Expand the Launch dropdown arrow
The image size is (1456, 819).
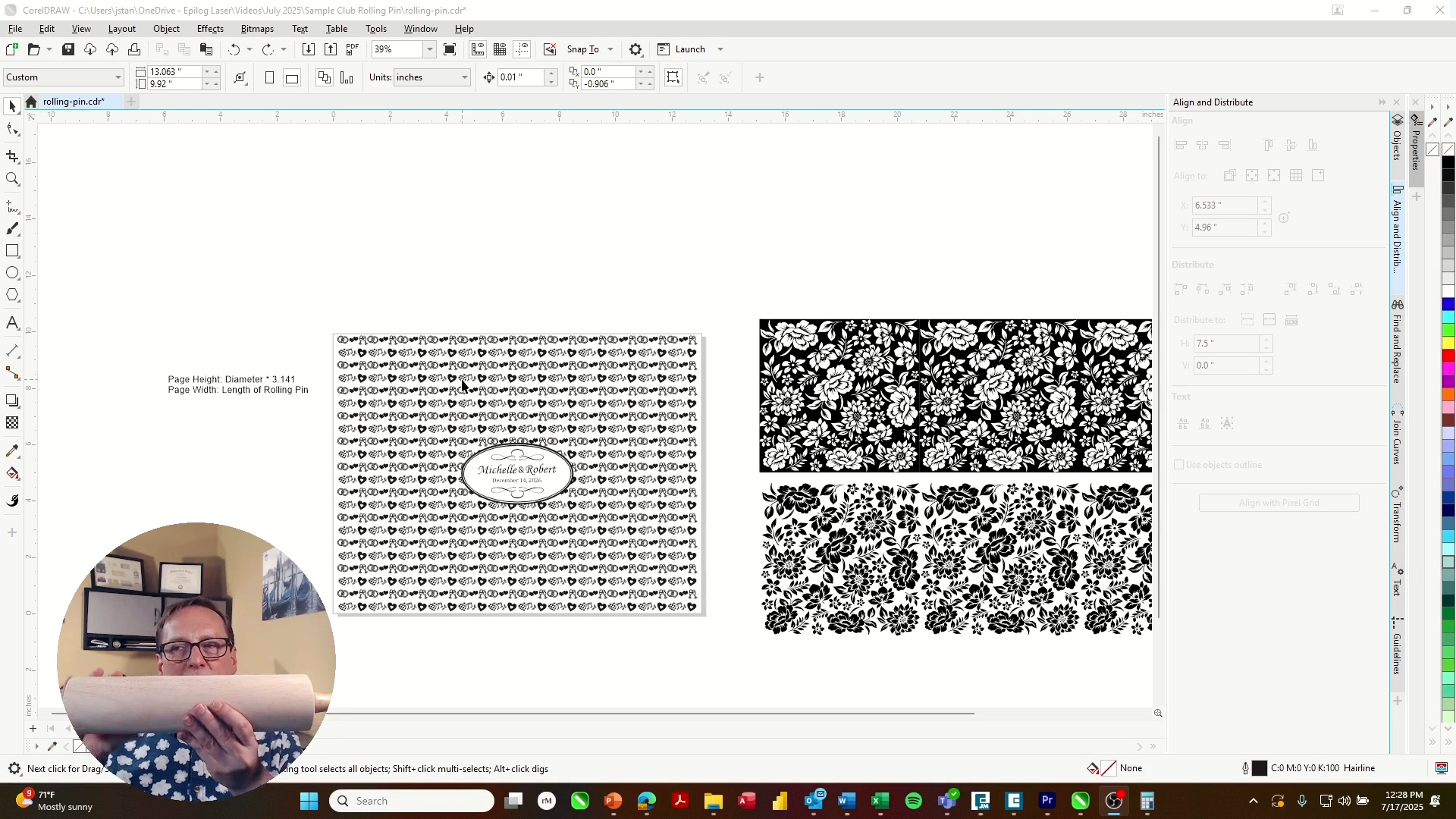pyautogui.click(x=720, y=49)
